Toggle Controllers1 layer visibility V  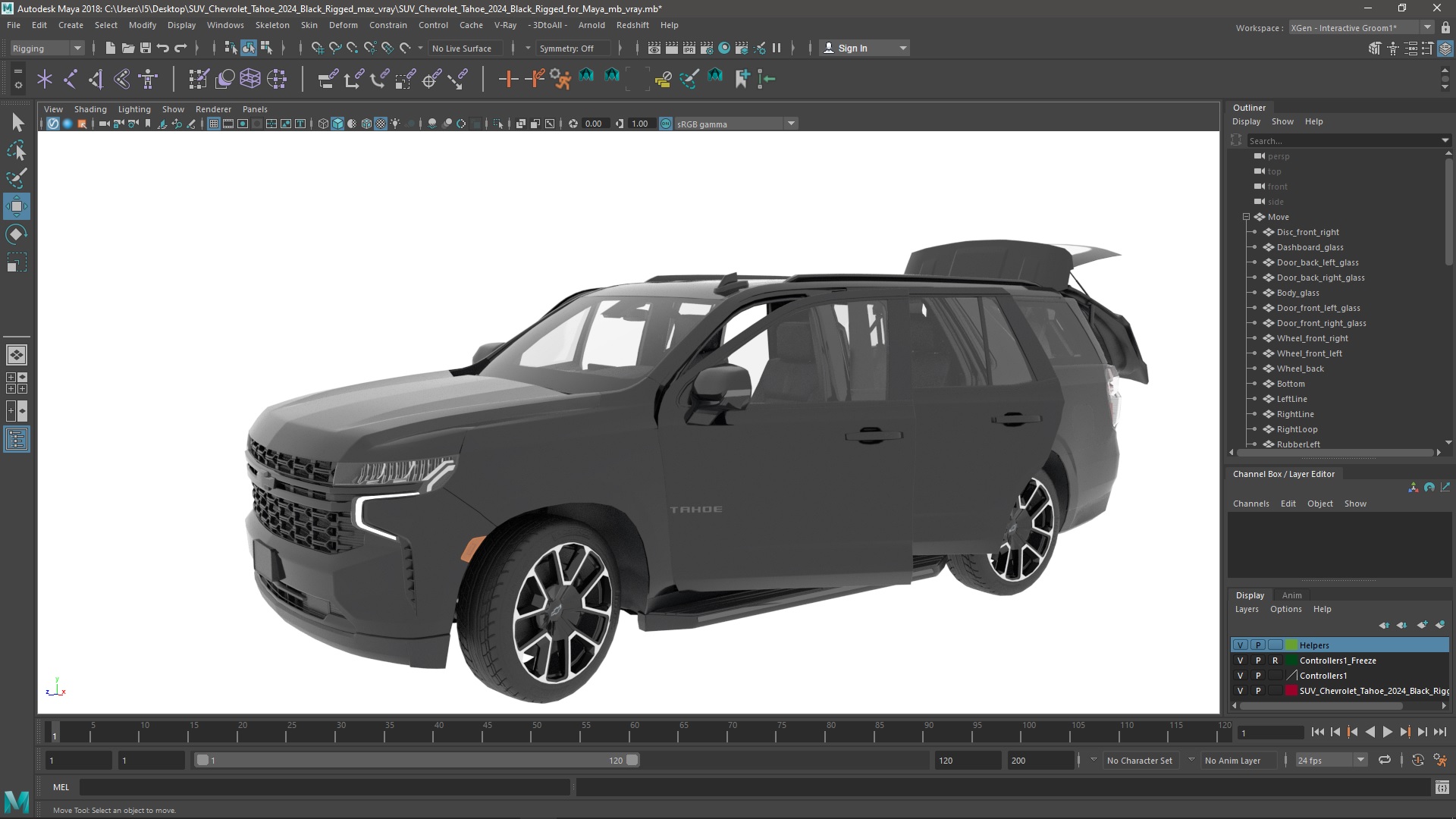[x=1240, y=676]
